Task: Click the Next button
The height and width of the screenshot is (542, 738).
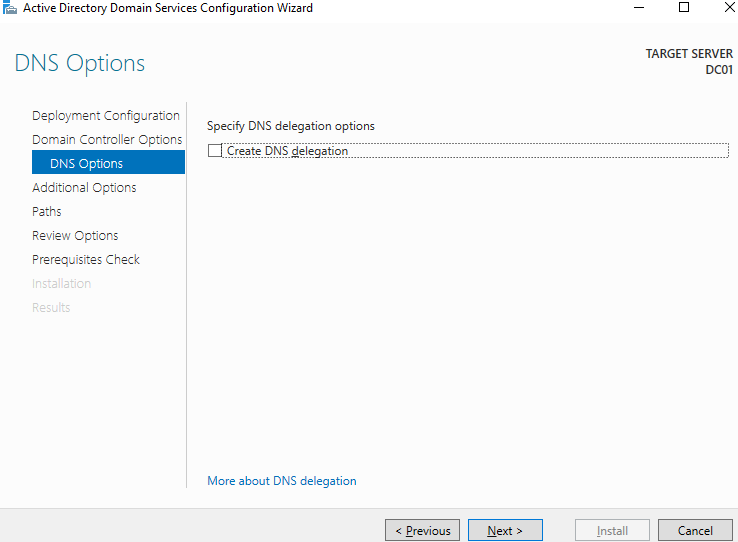Action: [505, 530]
